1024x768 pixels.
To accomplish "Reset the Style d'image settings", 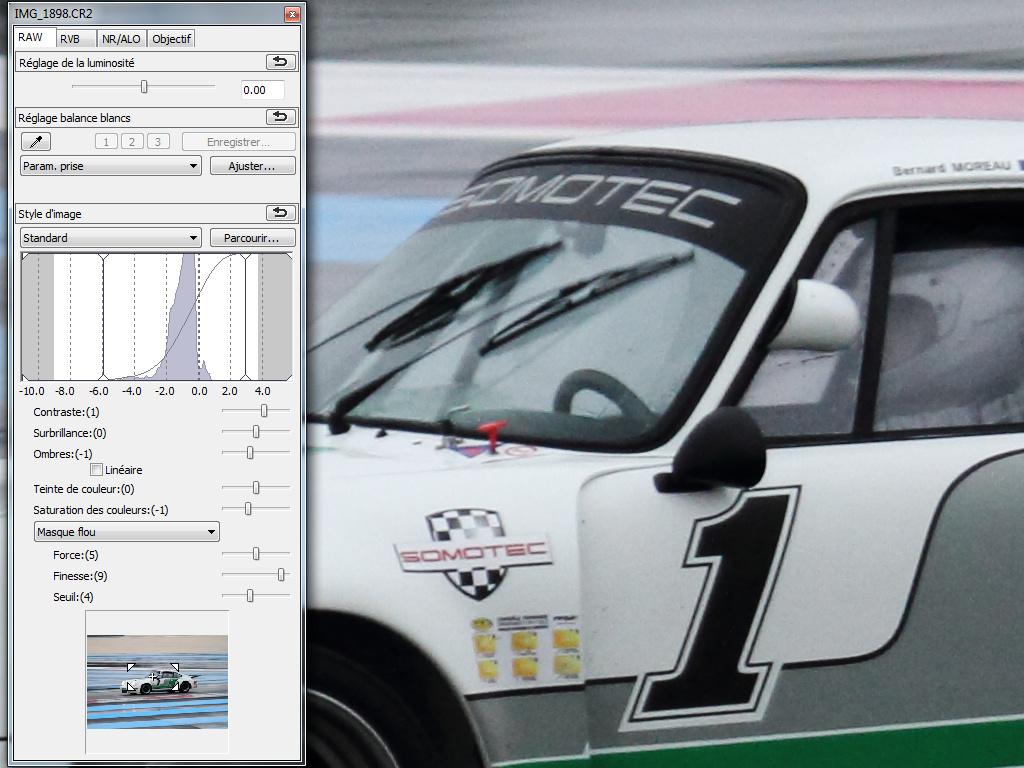I will pyautogui.click(x=281, y=213).
